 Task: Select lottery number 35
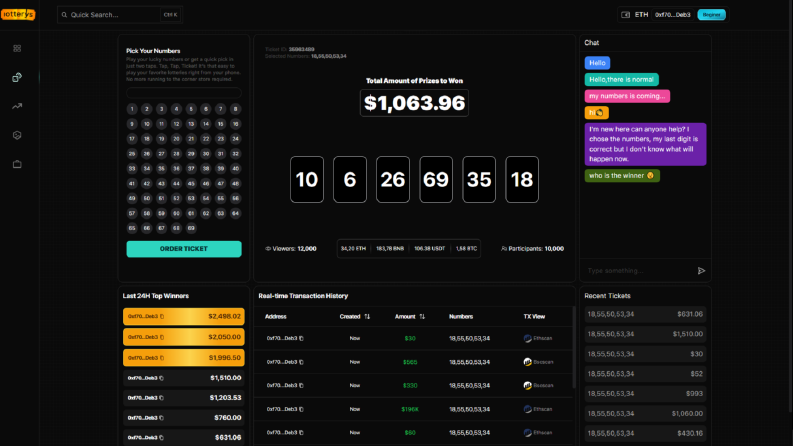point(161,169)
